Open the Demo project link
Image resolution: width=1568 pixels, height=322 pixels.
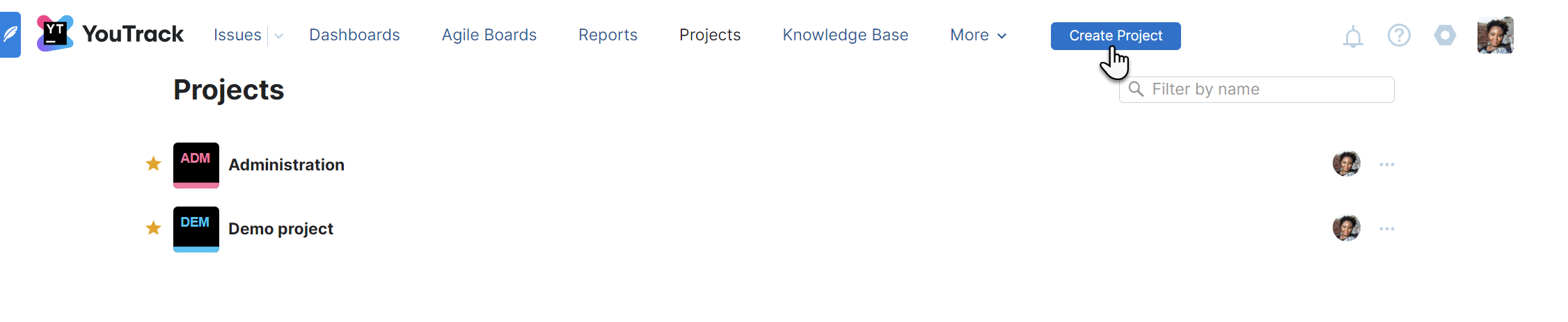coord(280,229)
